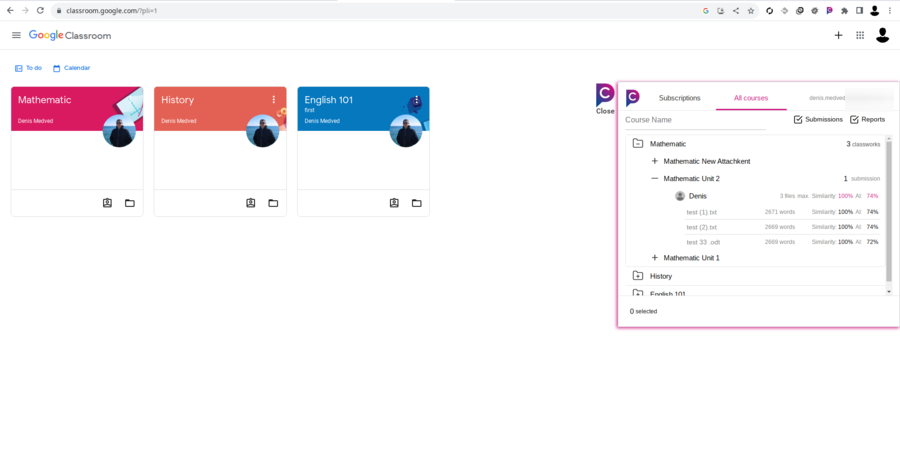The image size is (900, 455).
Task: Switch to the Subscriptions tab
Action: pyautogui.click(x=680, y=98)
